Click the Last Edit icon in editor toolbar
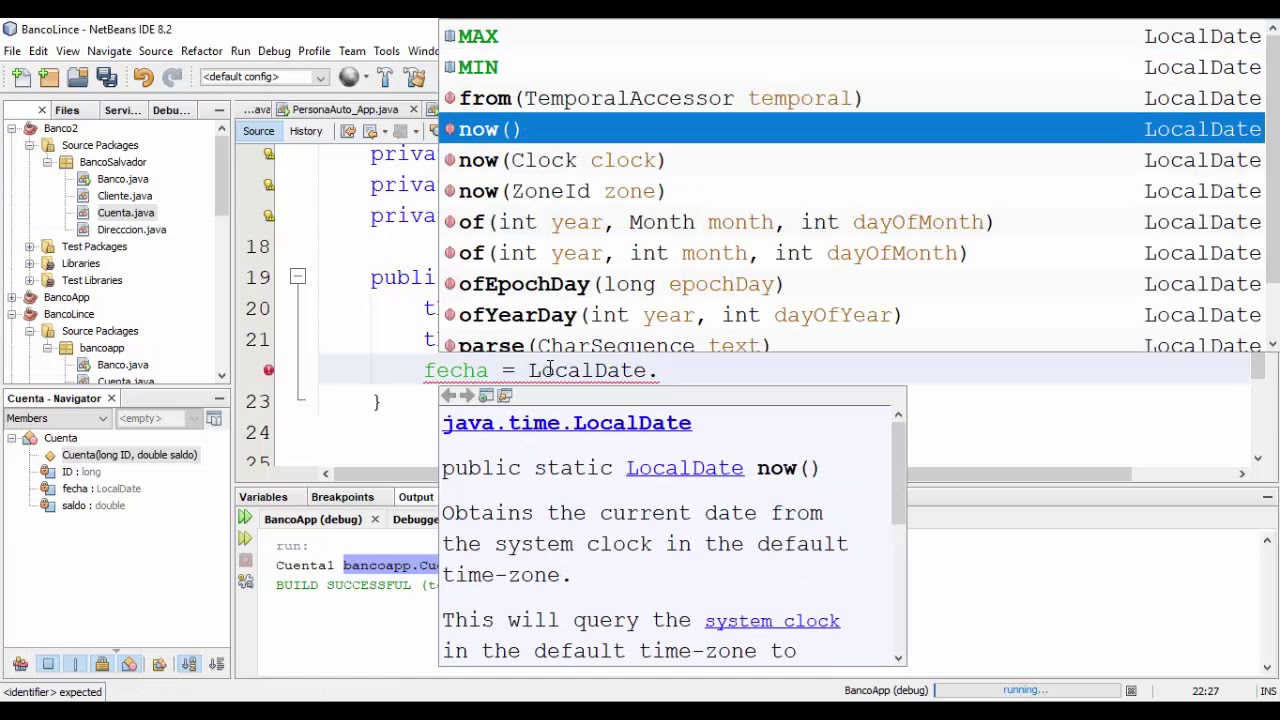Screen dimensions: 1280x720 pos(348,131)
